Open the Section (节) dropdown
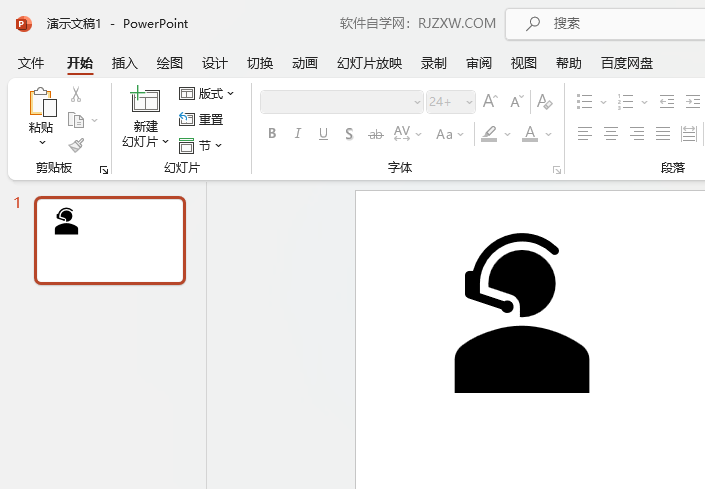705x489 pixels. tap(201, 146)
